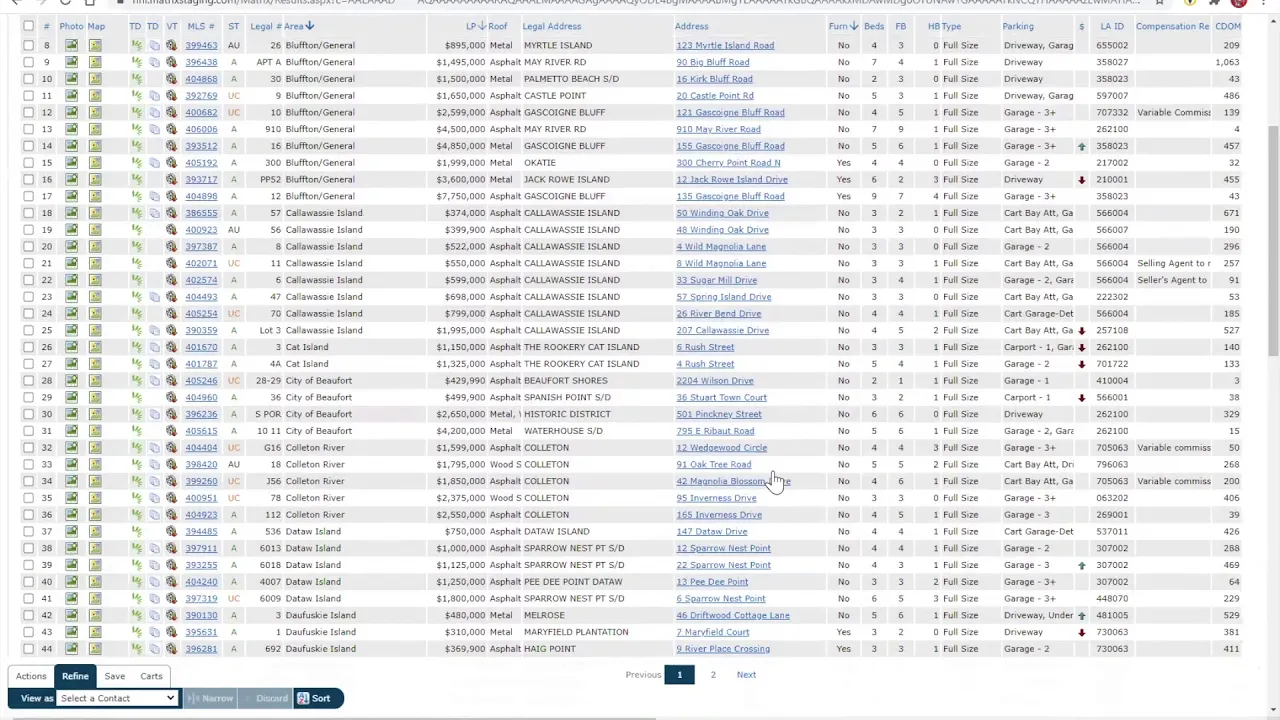This screenshot has width=1280, height=720.
Task: Click the current page 1 indicator
Action: (679, 675)
